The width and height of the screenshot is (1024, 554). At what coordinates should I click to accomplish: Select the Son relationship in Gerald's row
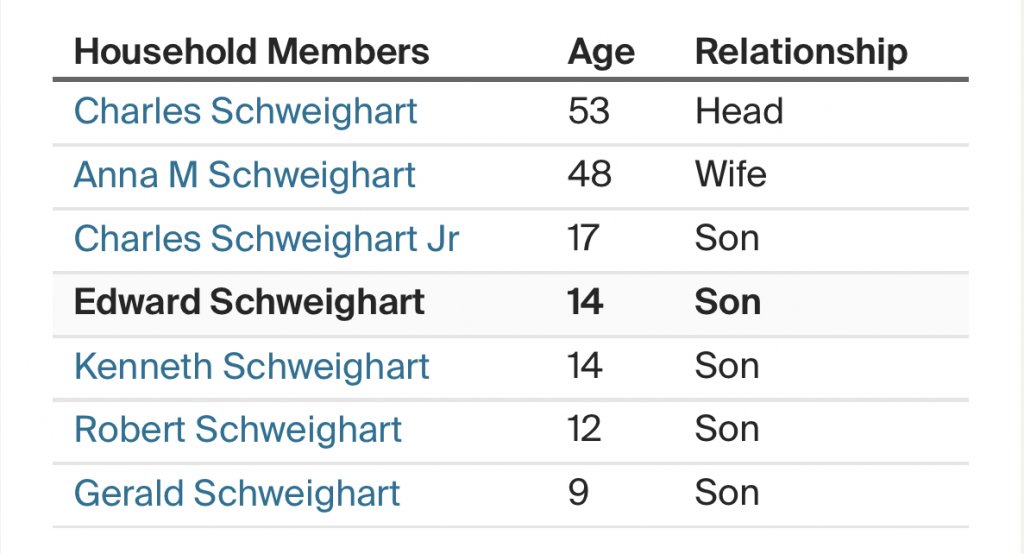[x=727, y=493]
